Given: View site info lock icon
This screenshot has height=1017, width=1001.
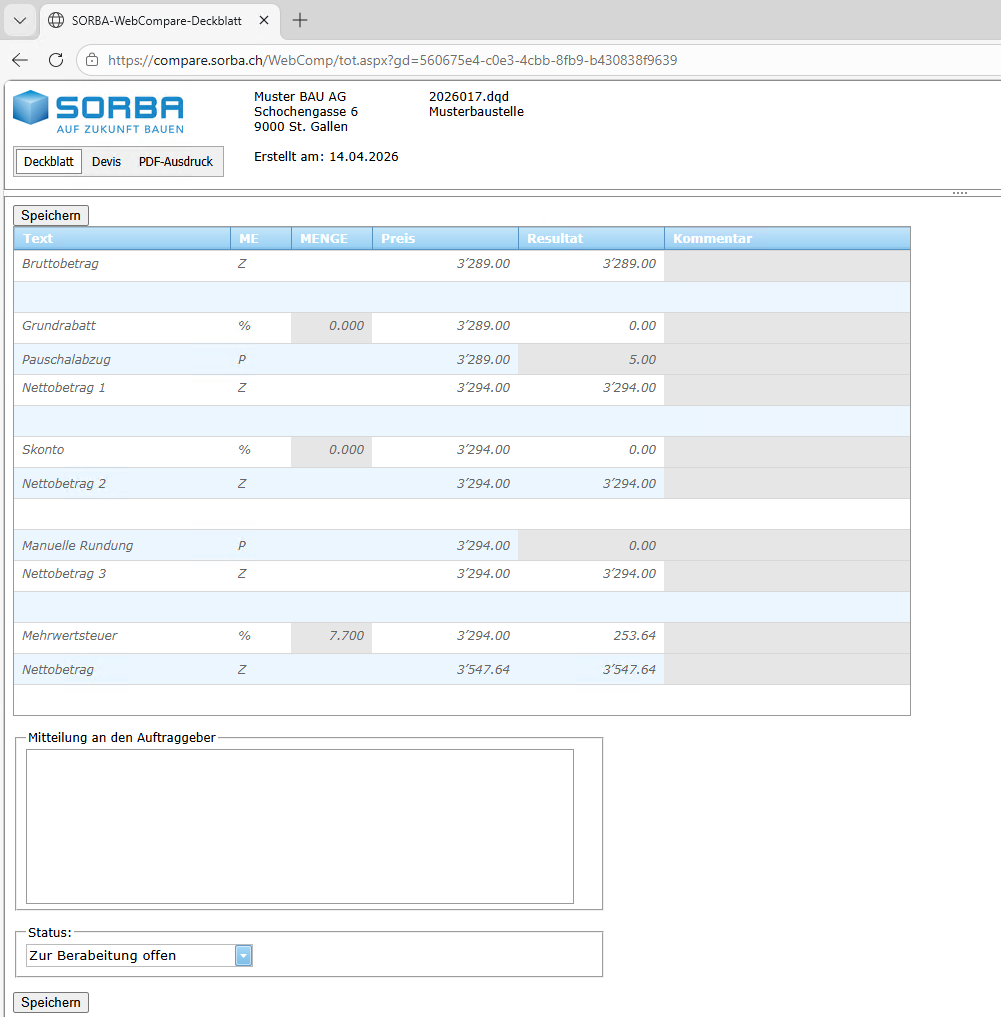Looking at the screenshot, I should tap(92, 60).
